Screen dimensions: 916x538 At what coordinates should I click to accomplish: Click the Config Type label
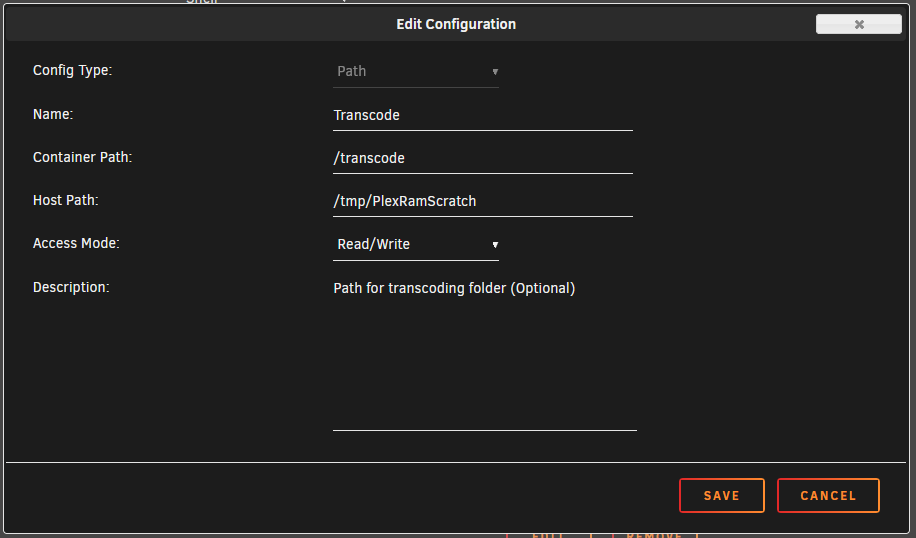[72, 70]
